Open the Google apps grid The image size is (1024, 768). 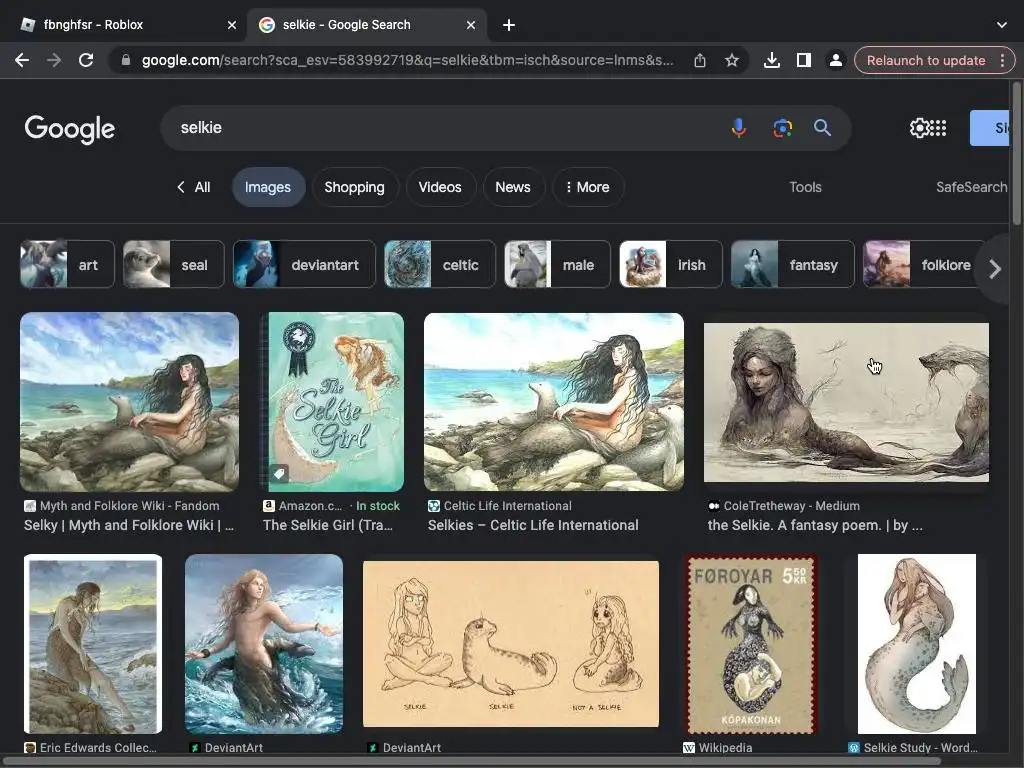[x=938, y=128]
